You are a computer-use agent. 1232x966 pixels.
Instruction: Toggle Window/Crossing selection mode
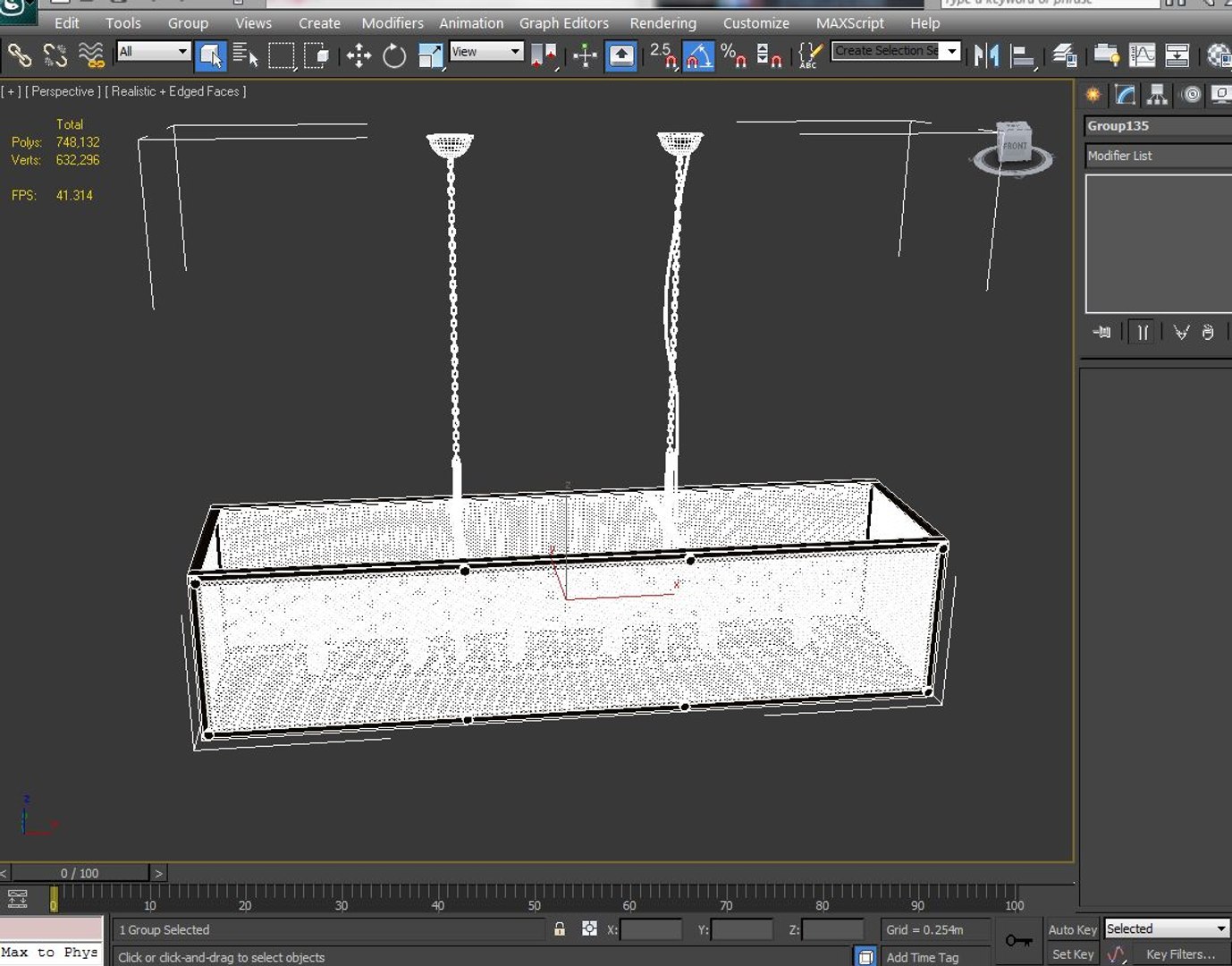coord(316,55)
